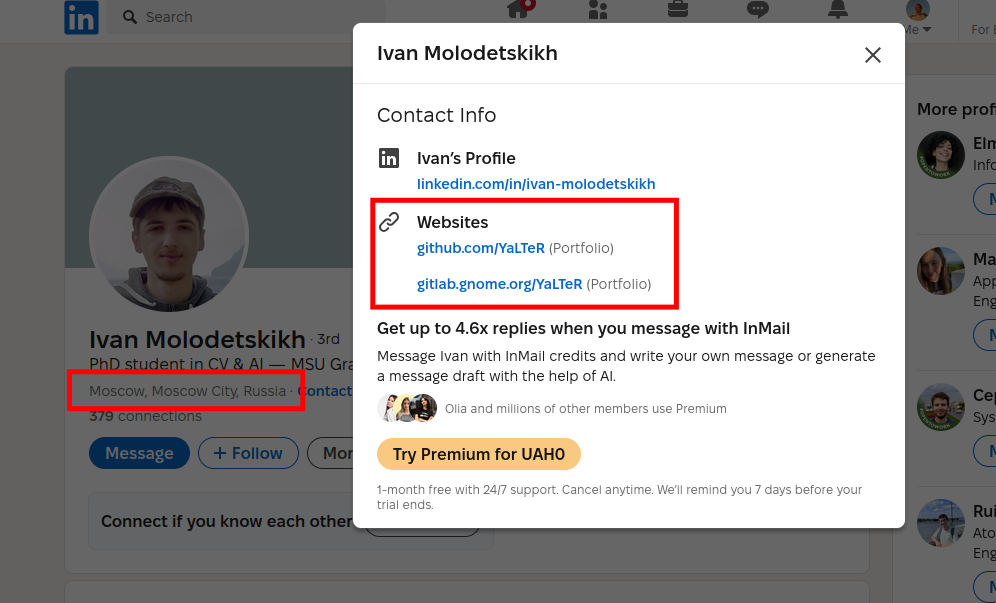
Task: Open the first suggested profile's avatar in the sidebar
Action: click(x=940, y=155)
